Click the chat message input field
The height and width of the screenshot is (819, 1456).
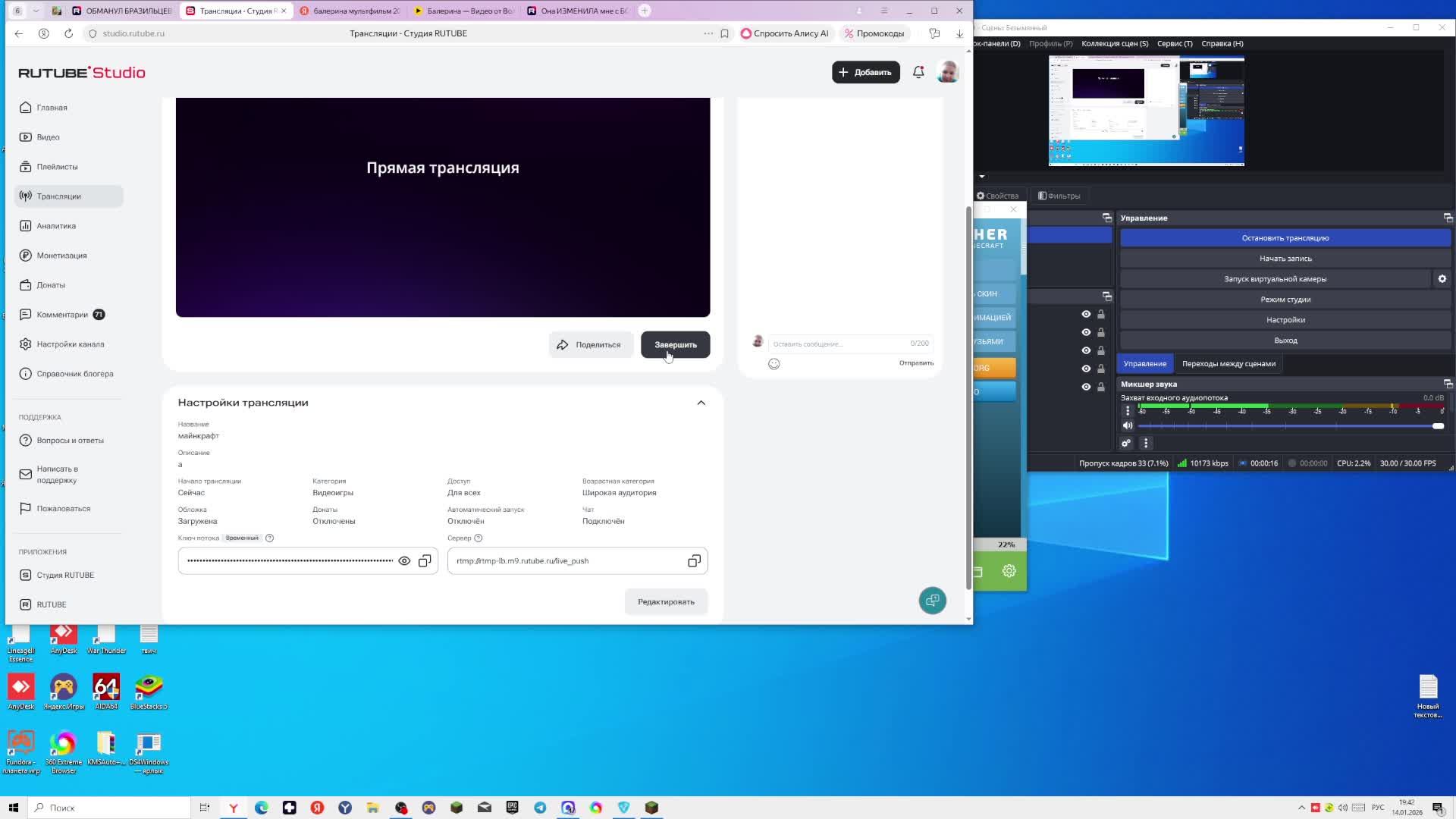(838, 344)
